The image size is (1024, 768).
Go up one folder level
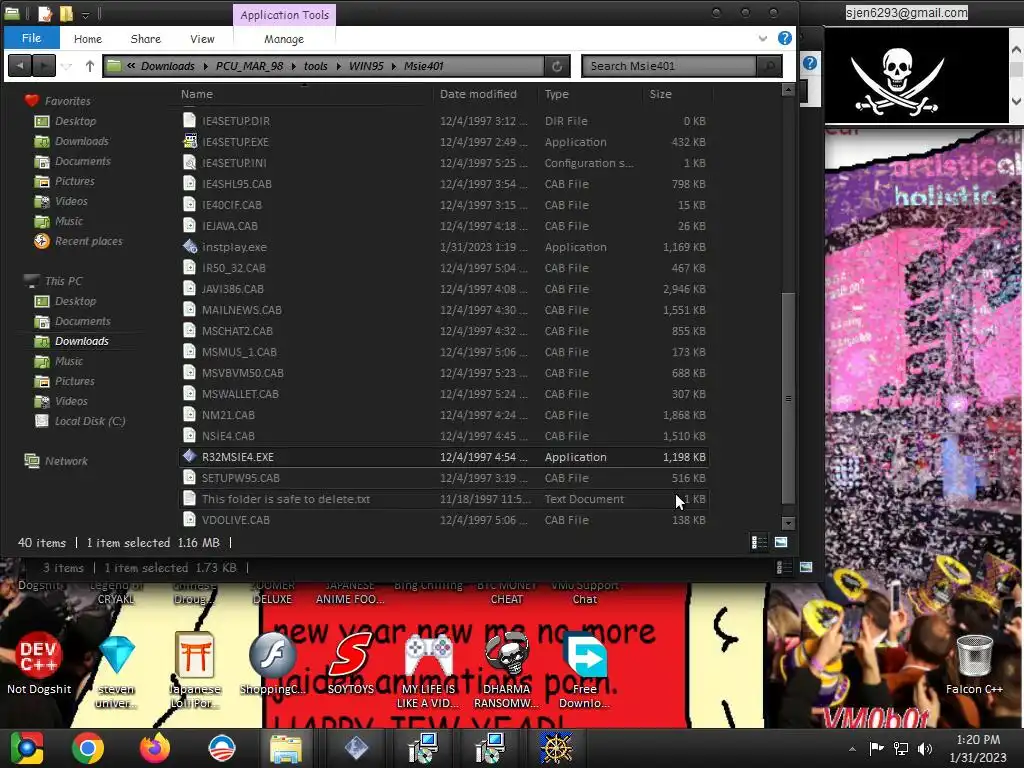pos(89,66)
